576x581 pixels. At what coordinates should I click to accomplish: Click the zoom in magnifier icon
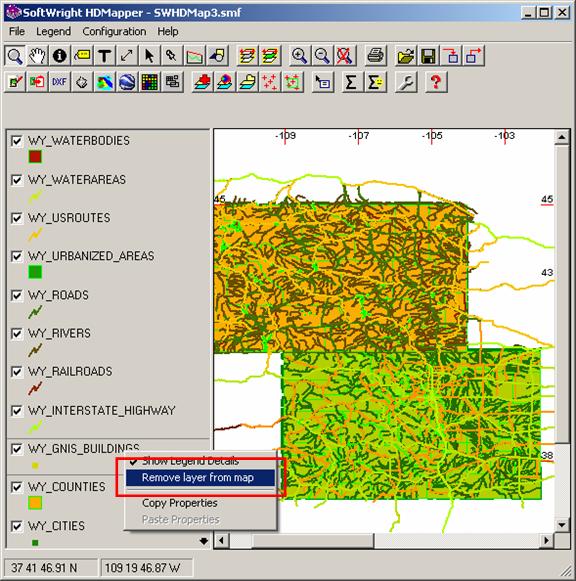tap(299, 56)
